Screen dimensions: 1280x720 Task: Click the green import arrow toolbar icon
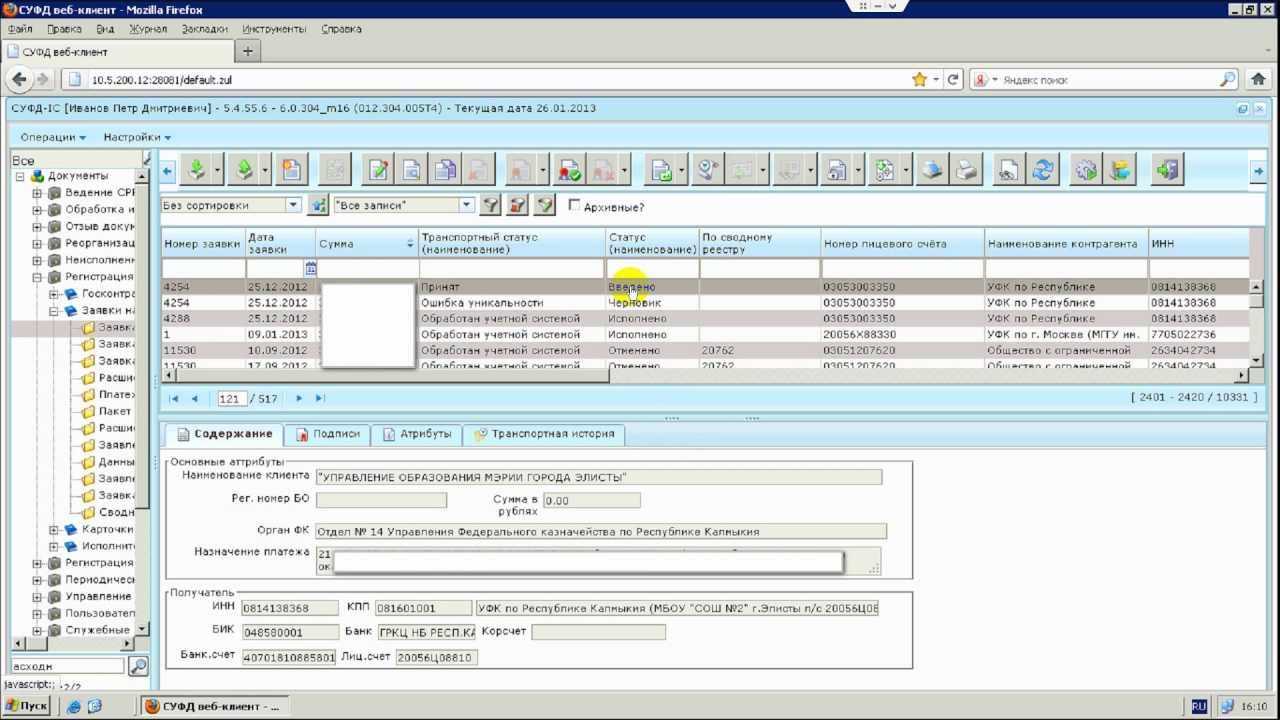(197, 170)
